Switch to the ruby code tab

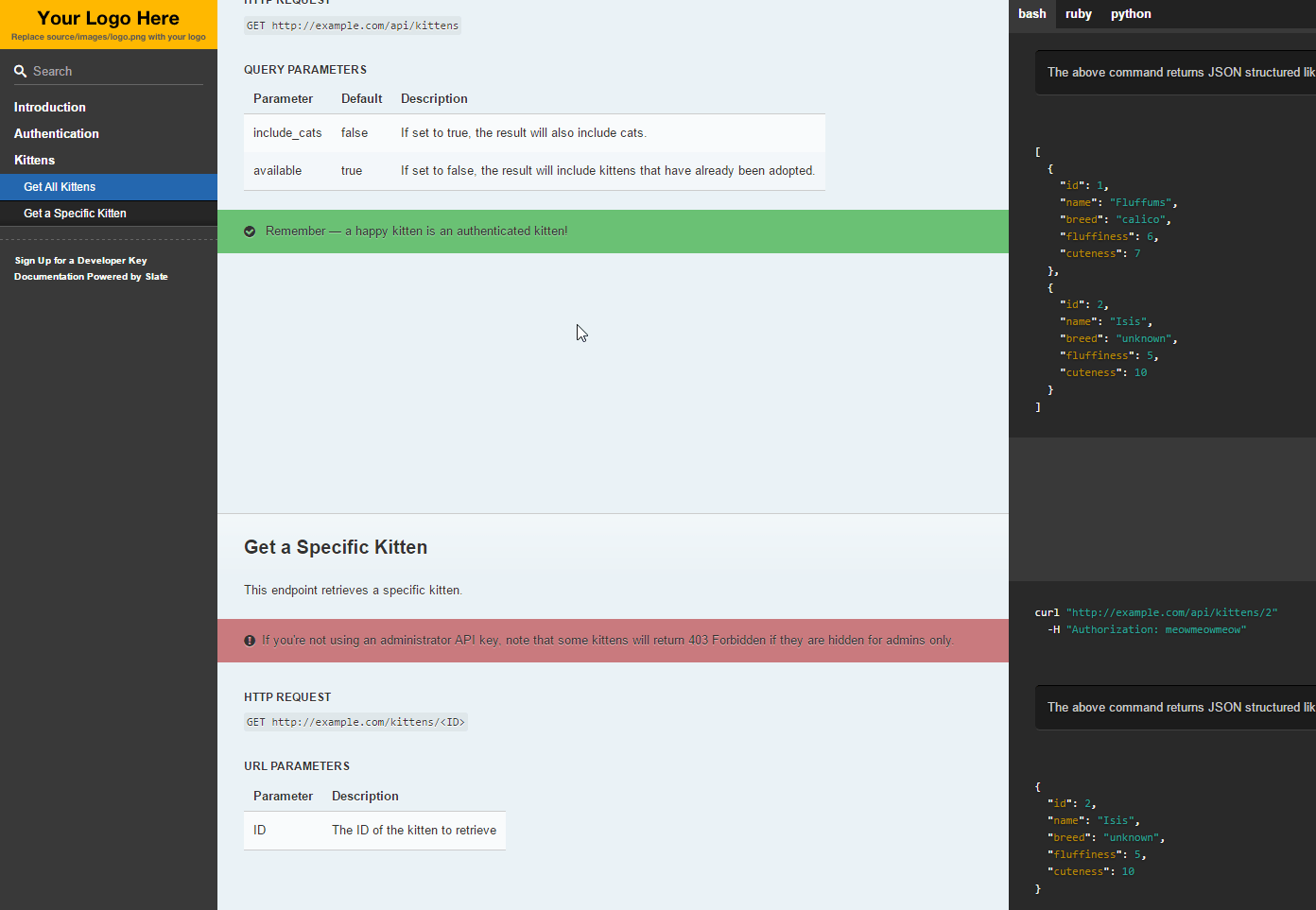tap(1078, 14)
